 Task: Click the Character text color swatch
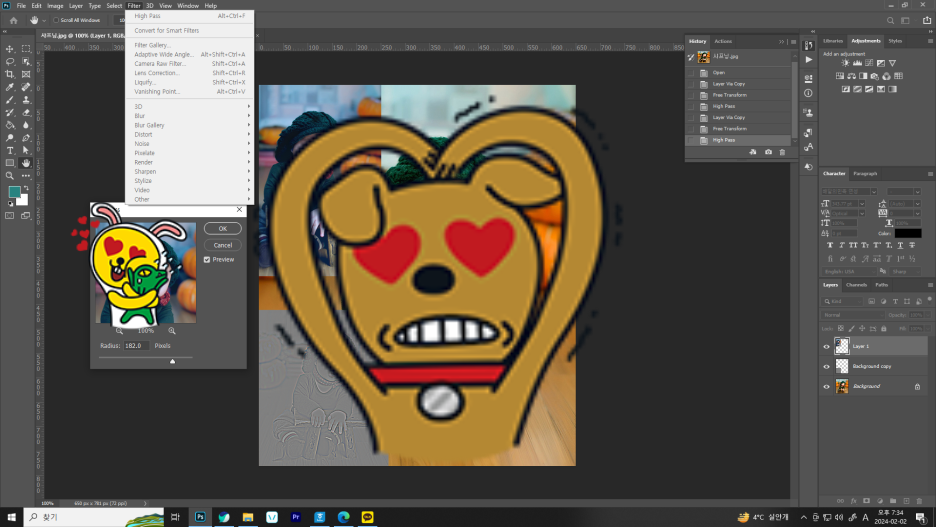click(908, 233)
